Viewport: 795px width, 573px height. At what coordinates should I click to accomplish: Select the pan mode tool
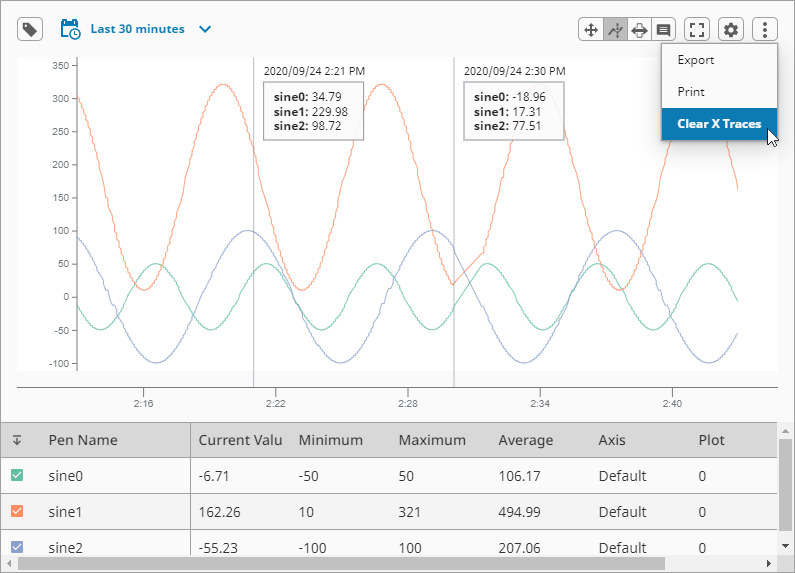coord(591,30)
